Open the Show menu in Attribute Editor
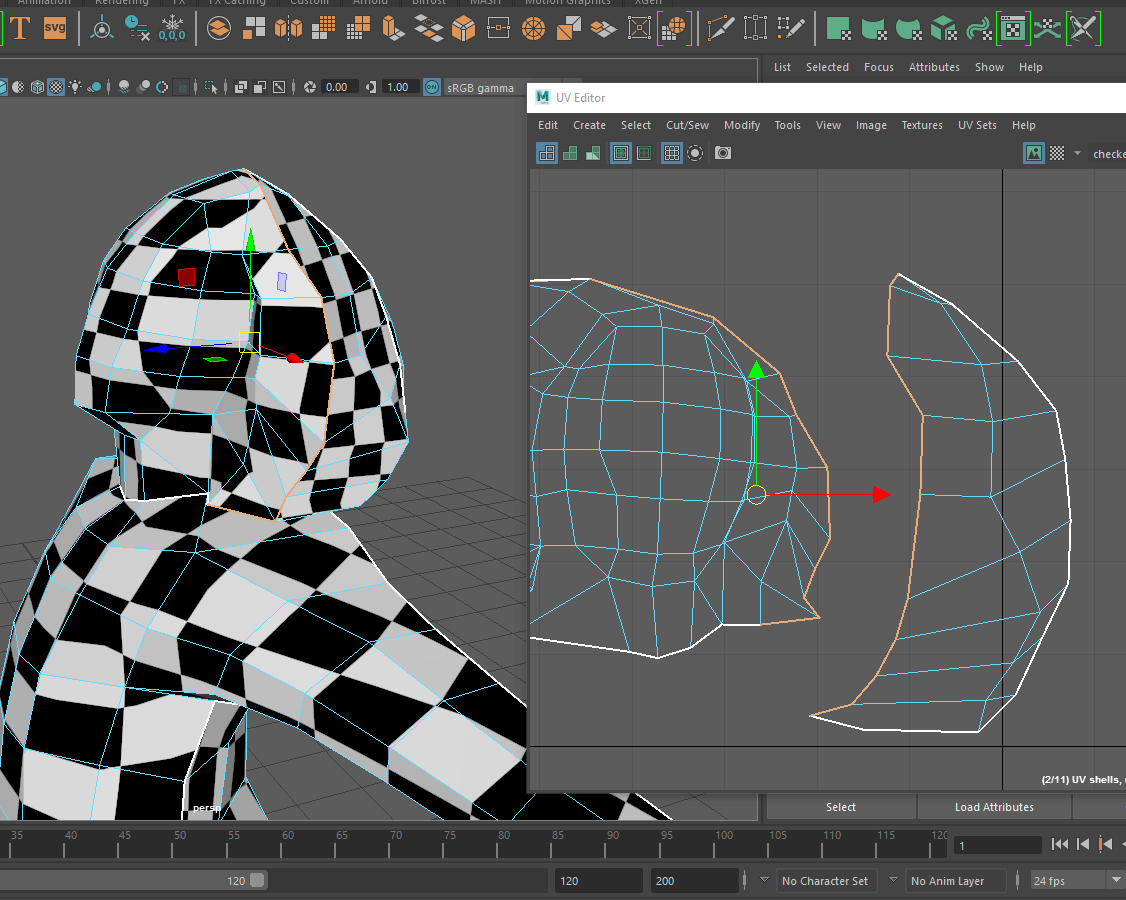Viewport: 1126px width, 900px height. 989,67
